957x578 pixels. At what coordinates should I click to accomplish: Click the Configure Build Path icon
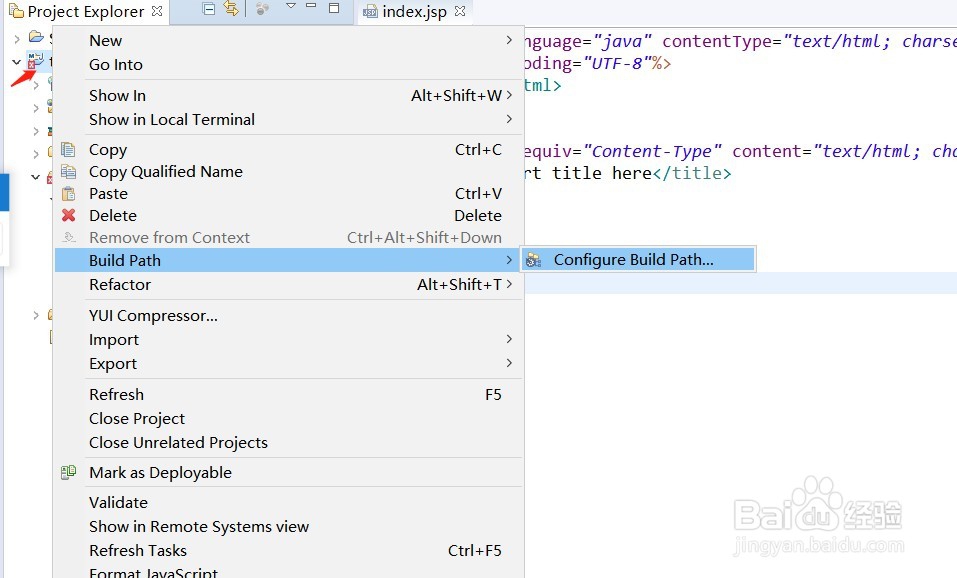534,260
